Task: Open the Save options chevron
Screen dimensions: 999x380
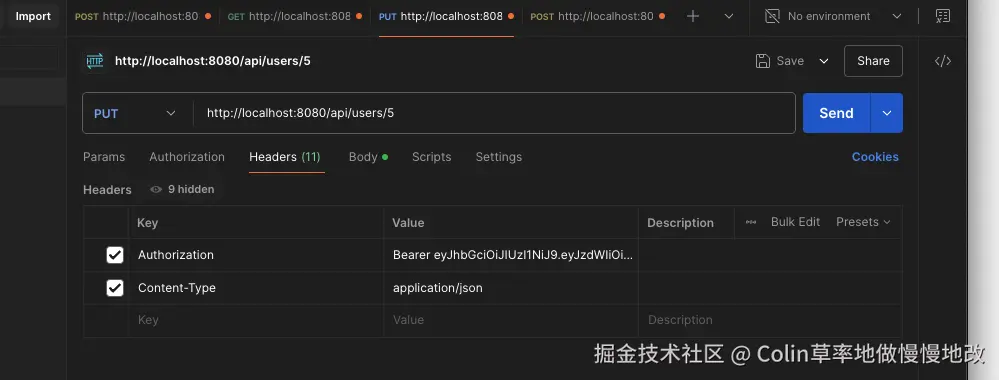Action: click(x=824, y=61)
